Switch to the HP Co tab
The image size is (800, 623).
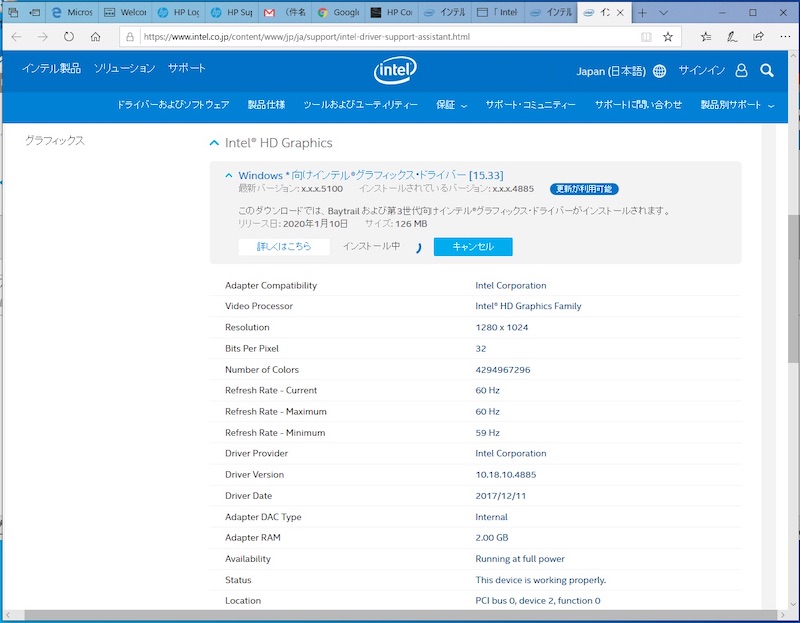point(391,13)
